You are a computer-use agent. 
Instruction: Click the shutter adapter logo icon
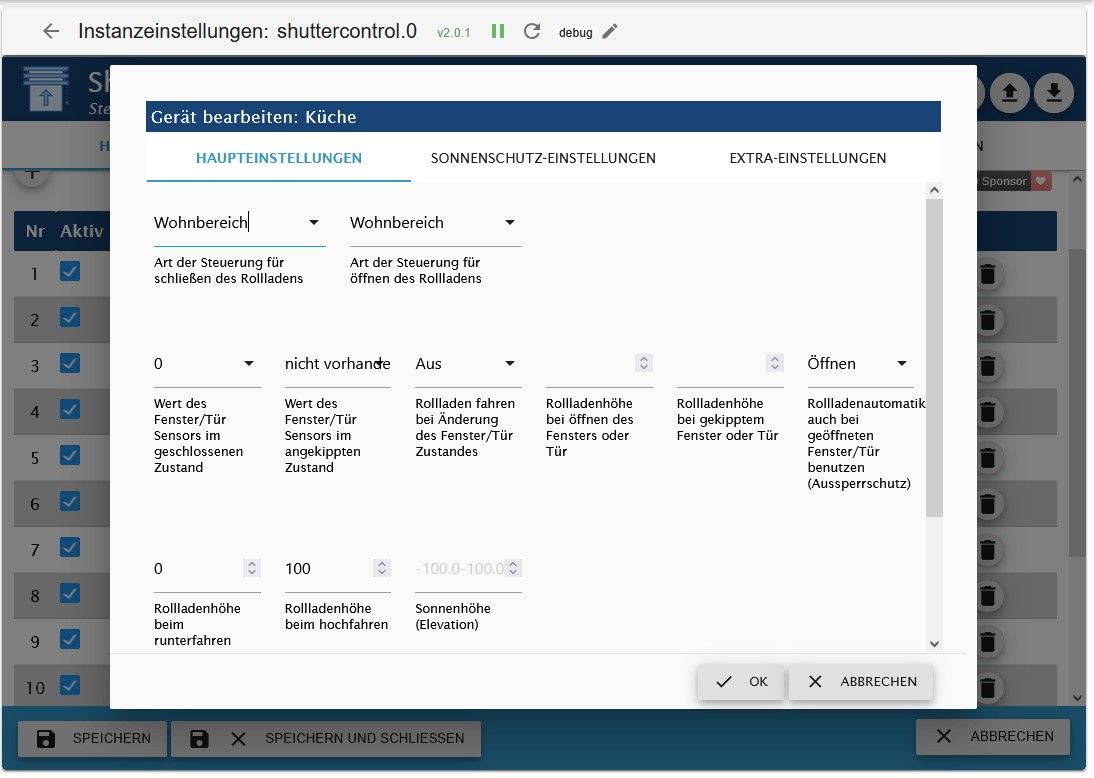pyautogui.click(x=45, y=89)
